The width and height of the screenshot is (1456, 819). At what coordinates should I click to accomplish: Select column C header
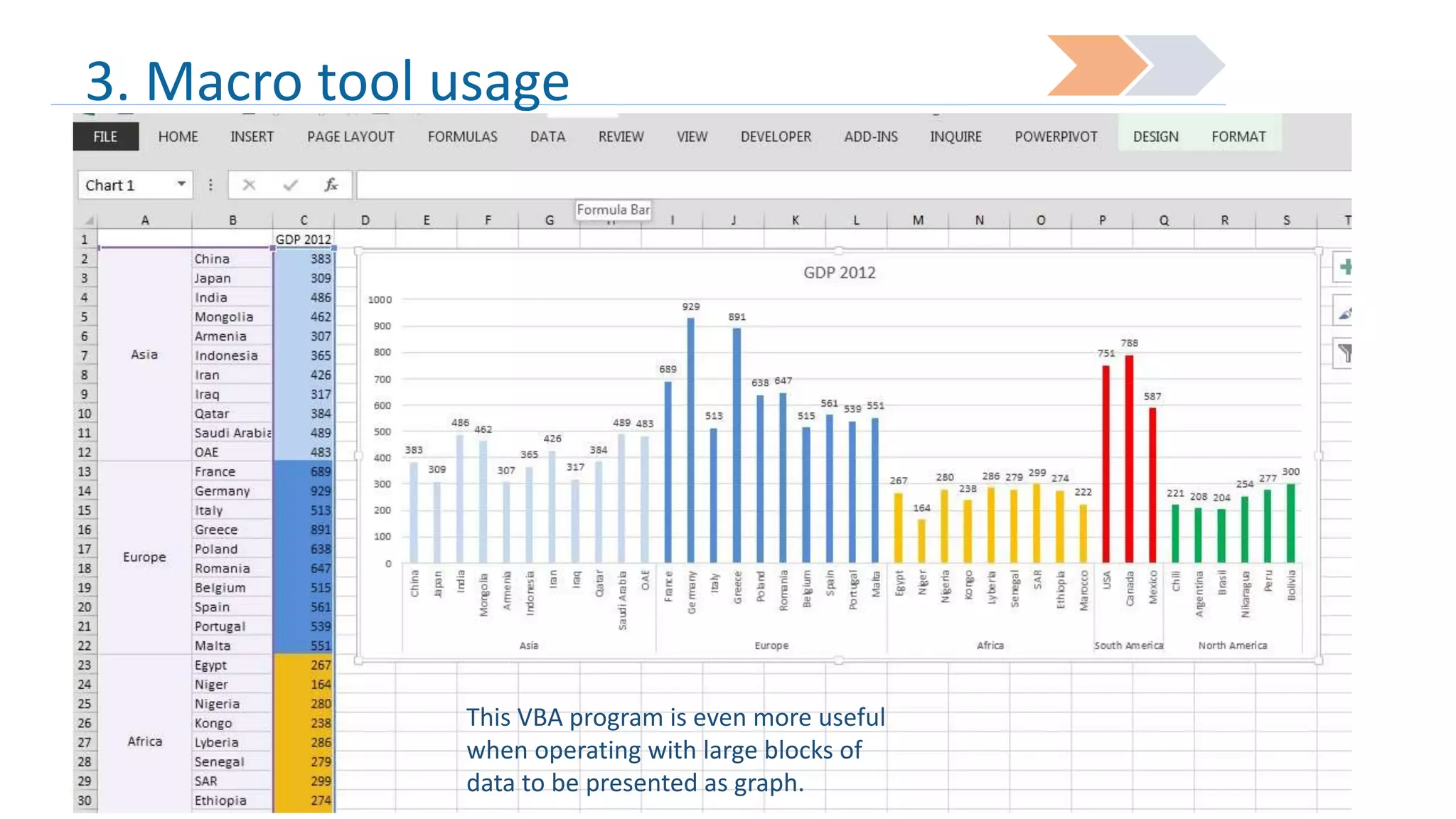click(x=304, y=220)
